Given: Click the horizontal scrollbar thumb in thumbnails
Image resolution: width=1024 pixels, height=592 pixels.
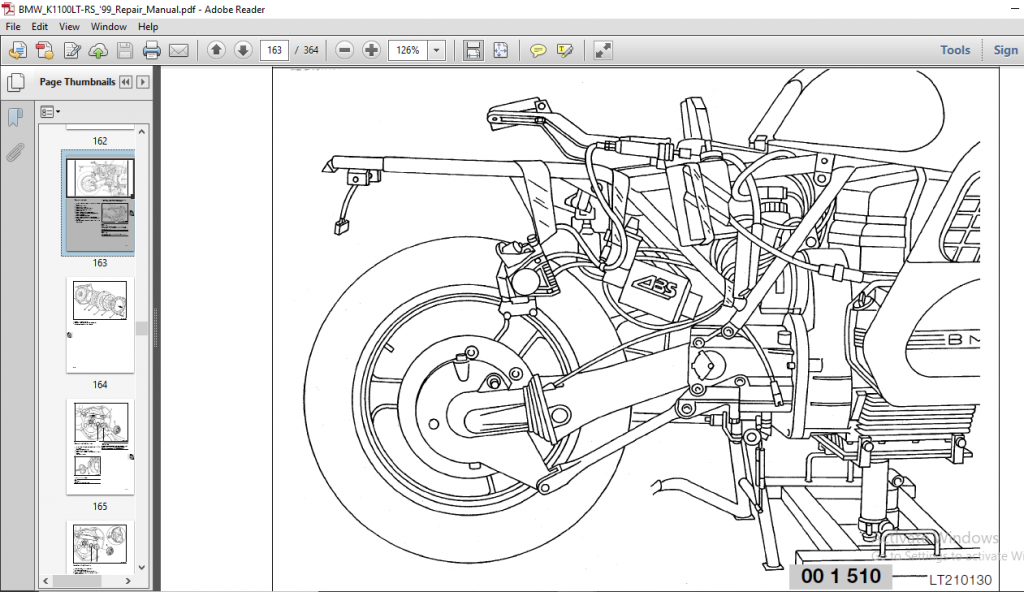Looking at the screenshot, I should (x=77, y=581).
